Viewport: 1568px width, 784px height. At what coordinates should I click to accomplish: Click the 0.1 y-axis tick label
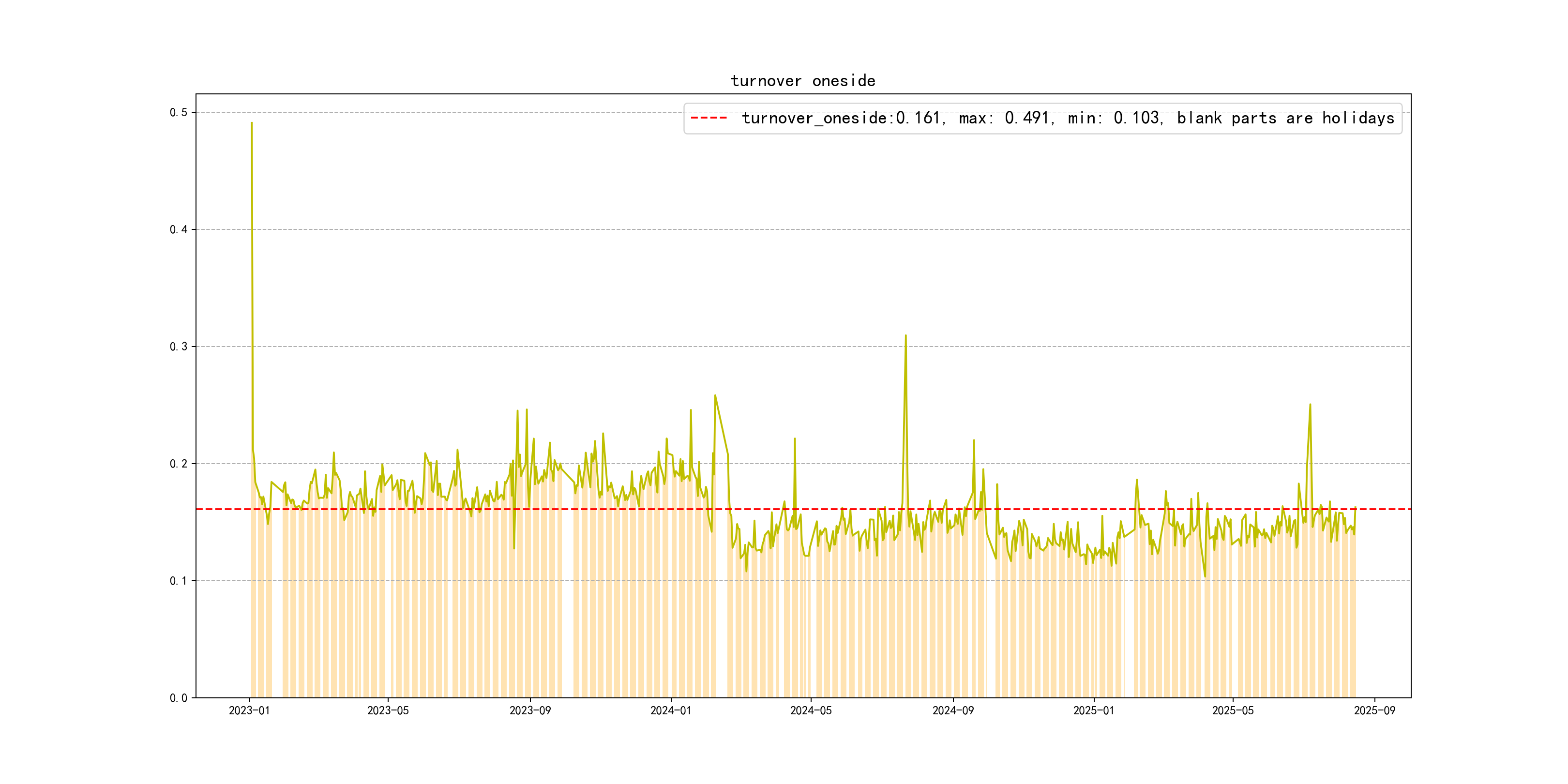coord(179,581)
